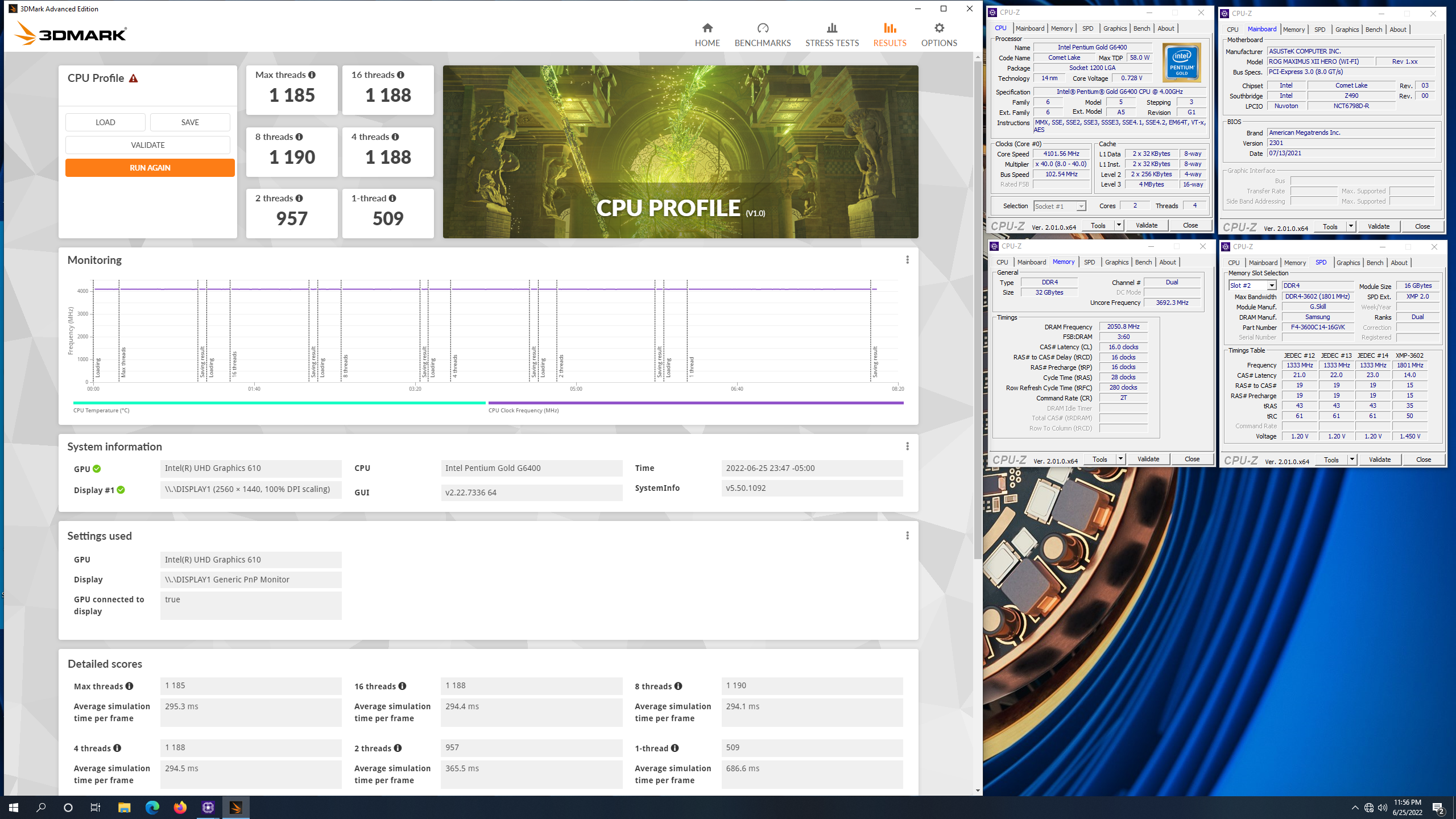Open the Settings used three-dot menu
1456x819 pixels.
tap(907, 536)
